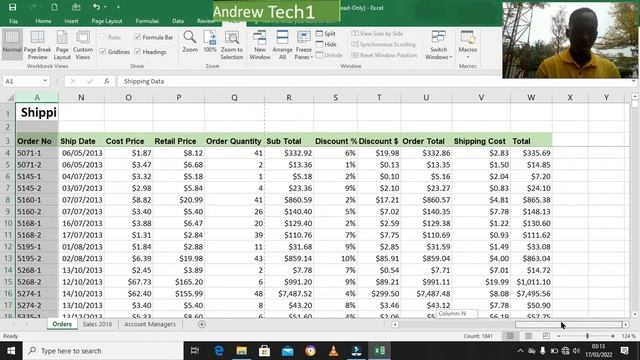This screenshot has width=640, height=360.
Task: Open the Home ribbon tab
Action: [43, 21]
